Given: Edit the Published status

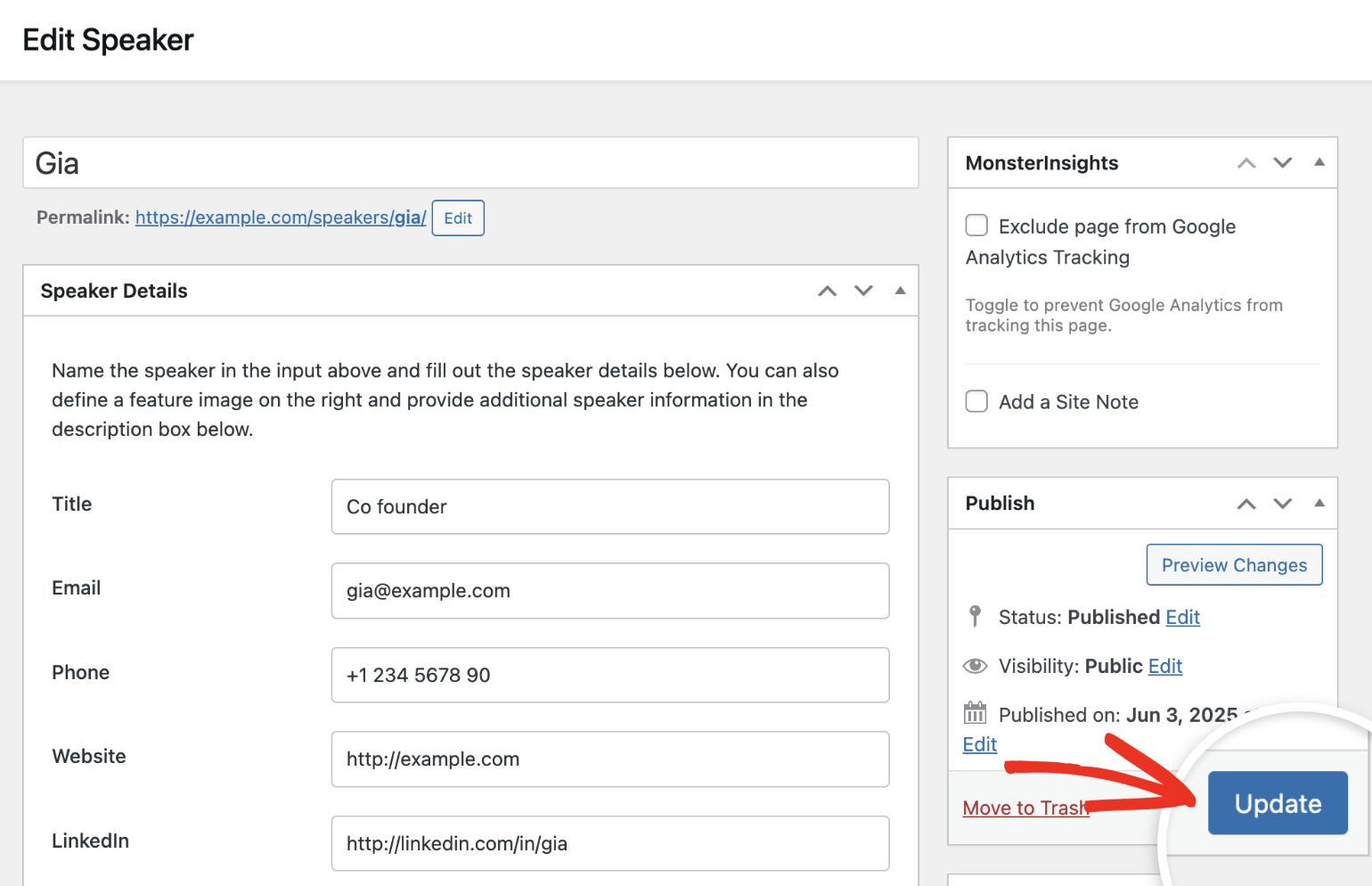Looking at the screenshot, I should point(1182,617).
